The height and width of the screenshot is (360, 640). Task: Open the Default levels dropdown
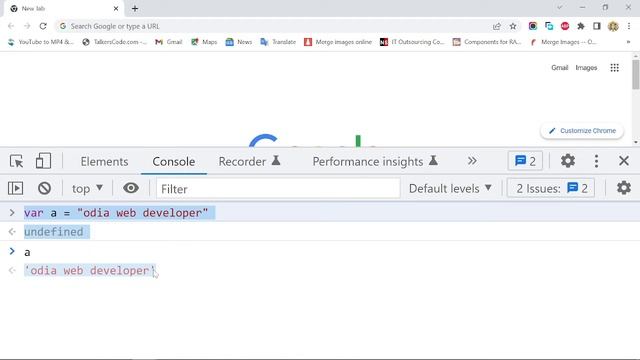coord(450,189)
